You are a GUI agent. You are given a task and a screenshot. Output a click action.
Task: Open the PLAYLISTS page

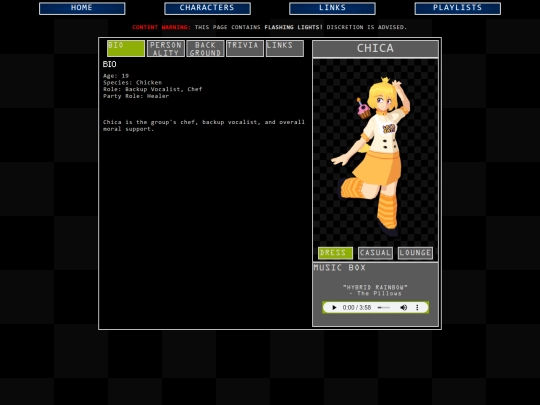point(457,8)
